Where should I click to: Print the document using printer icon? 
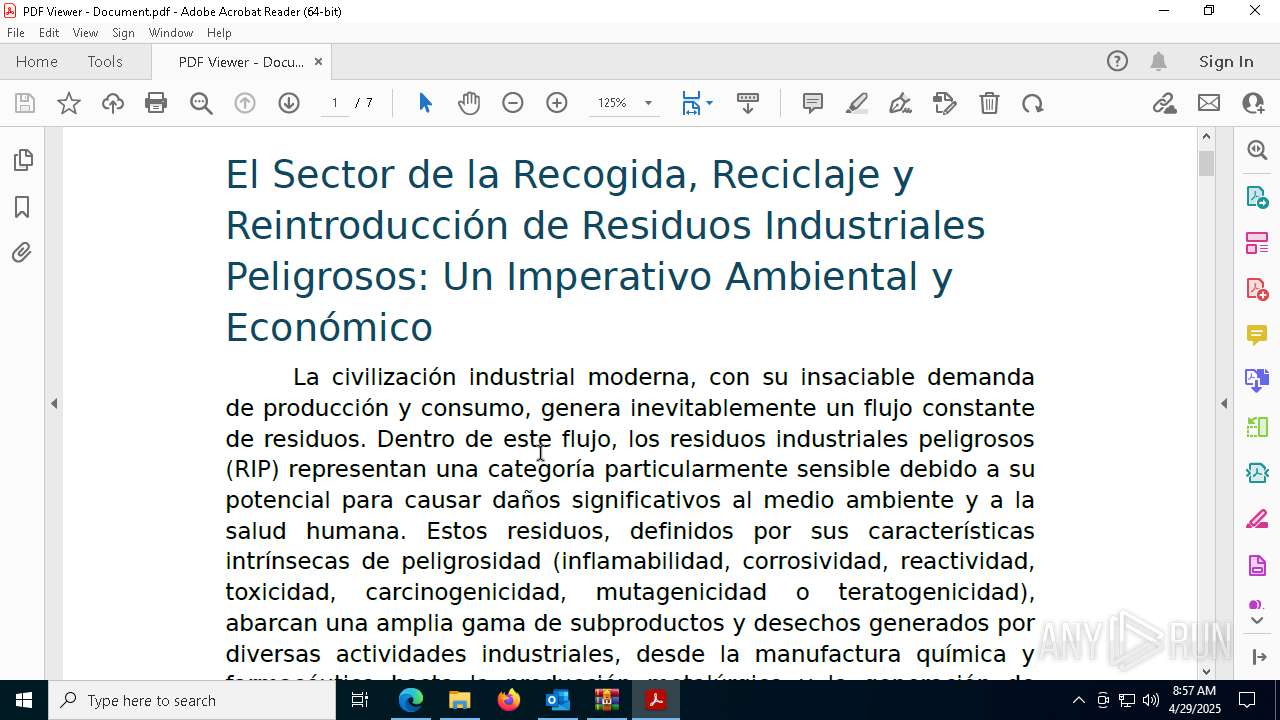pos(156,103)
